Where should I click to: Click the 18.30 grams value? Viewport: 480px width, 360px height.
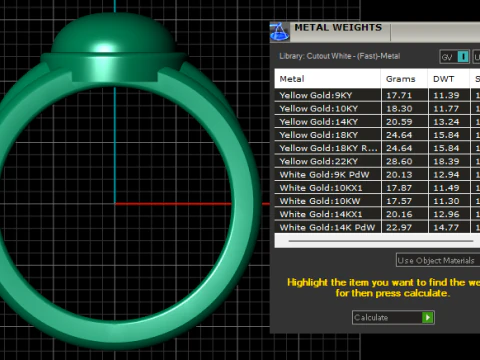(x=399, y=109)
